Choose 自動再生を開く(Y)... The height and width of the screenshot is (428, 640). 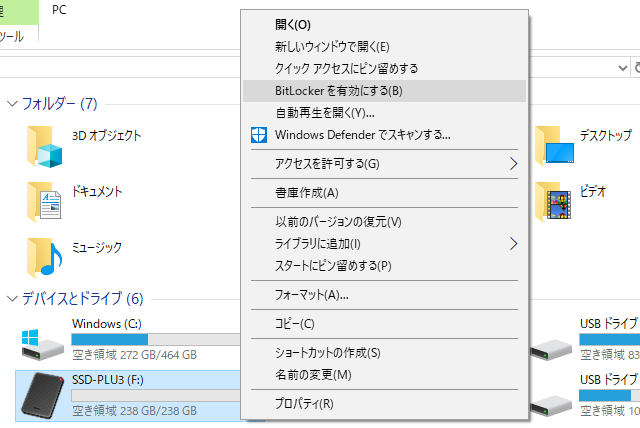(384, 113)
